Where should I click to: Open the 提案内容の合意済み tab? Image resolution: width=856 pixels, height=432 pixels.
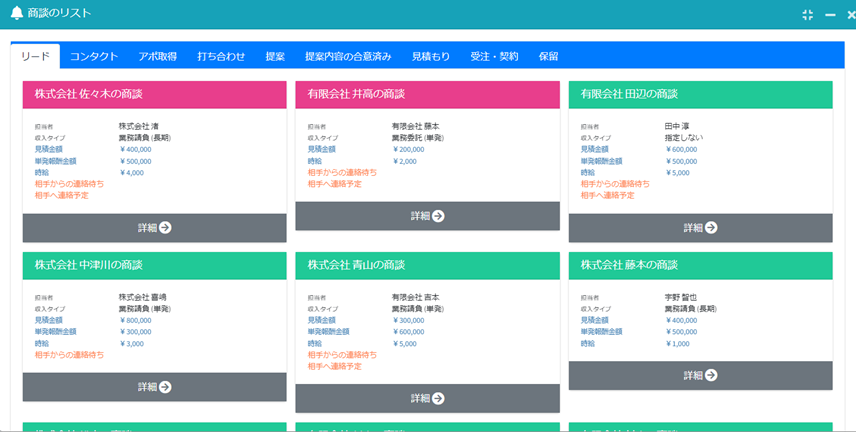point(348,57)
